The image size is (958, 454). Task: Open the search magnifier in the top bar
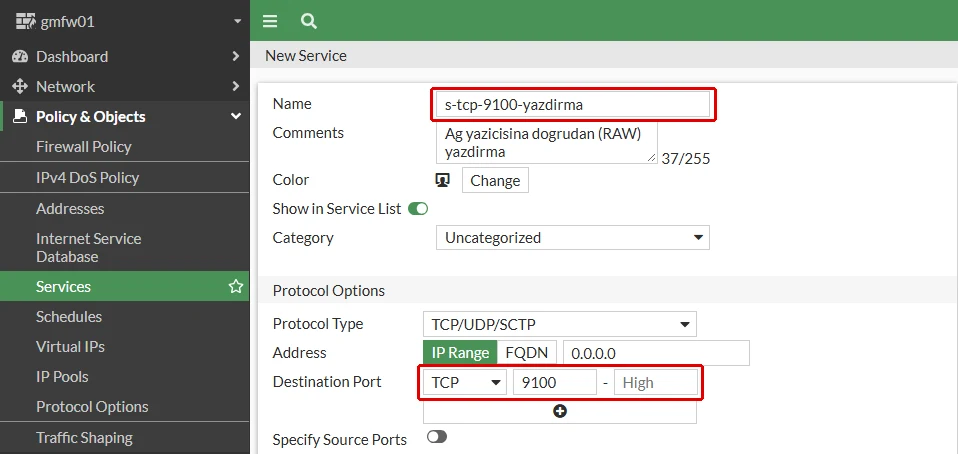click(x=309, y=21)
